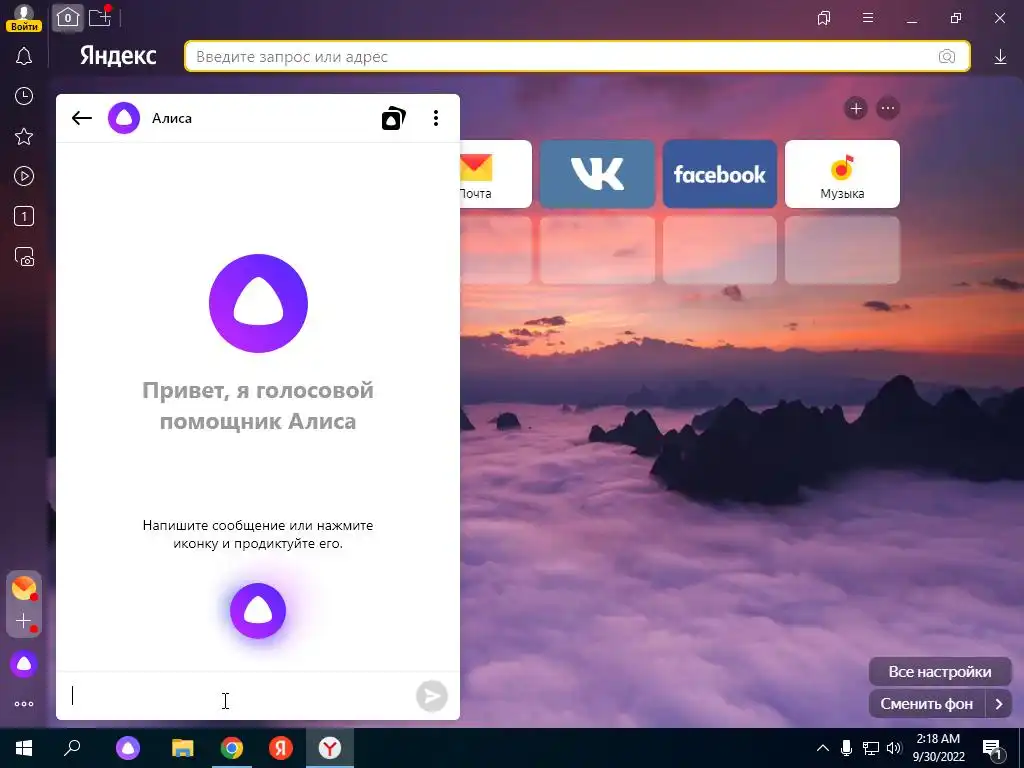Open the home tab with counter 0
Viewport: 1024px width, 768px height.
68,18
